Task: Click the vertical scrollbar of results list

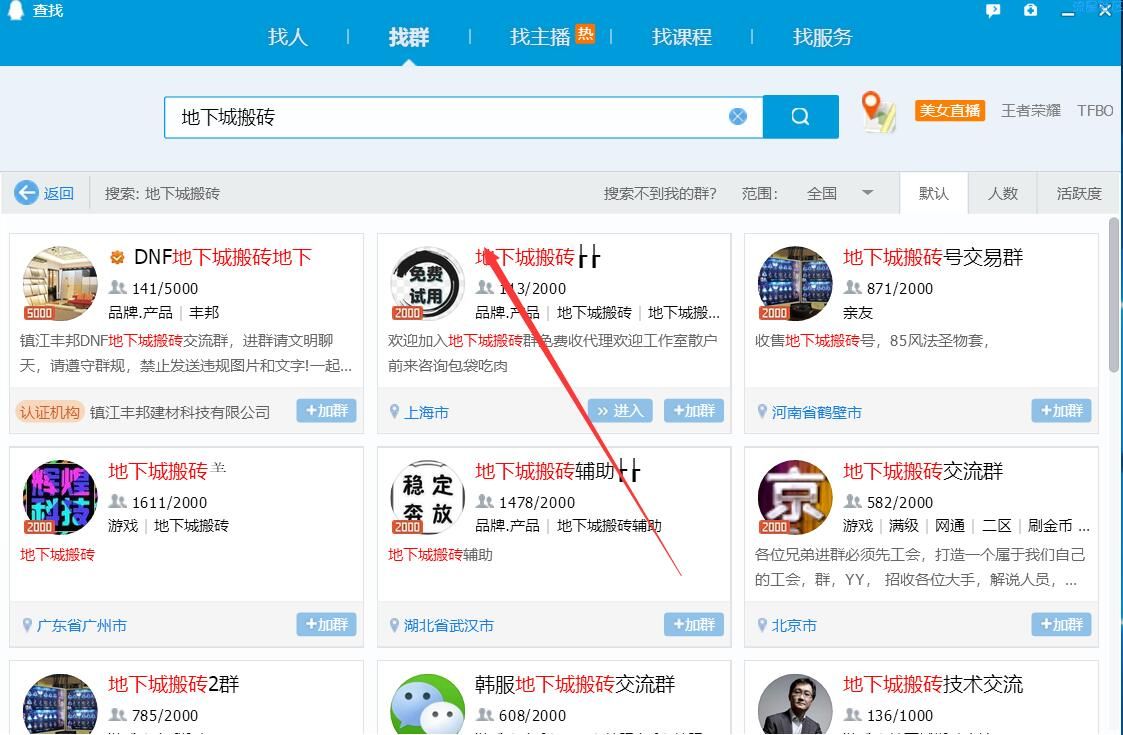Action: (x=1114, y=294)
